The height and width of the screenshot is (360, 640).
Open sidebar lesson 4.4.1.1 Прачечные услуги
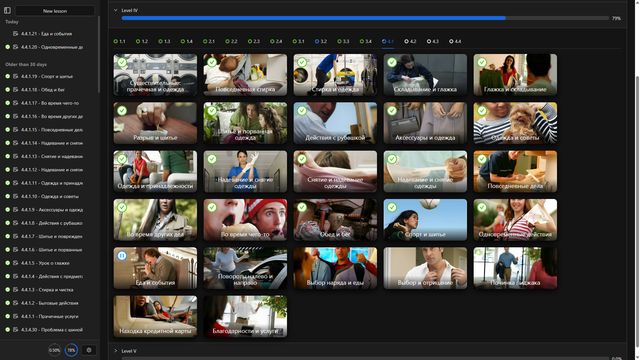tap(49, 316)
